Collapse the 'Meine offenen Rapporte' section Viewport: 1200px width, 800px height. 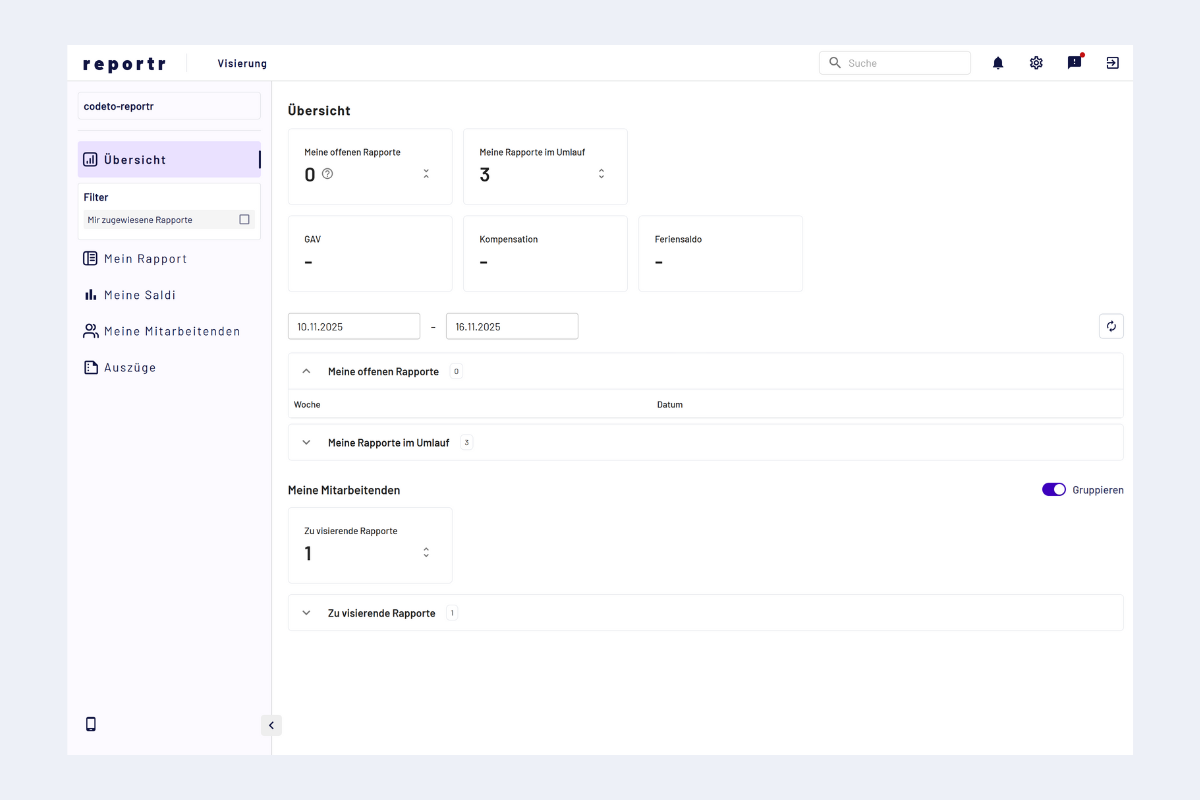click(306, 371)
